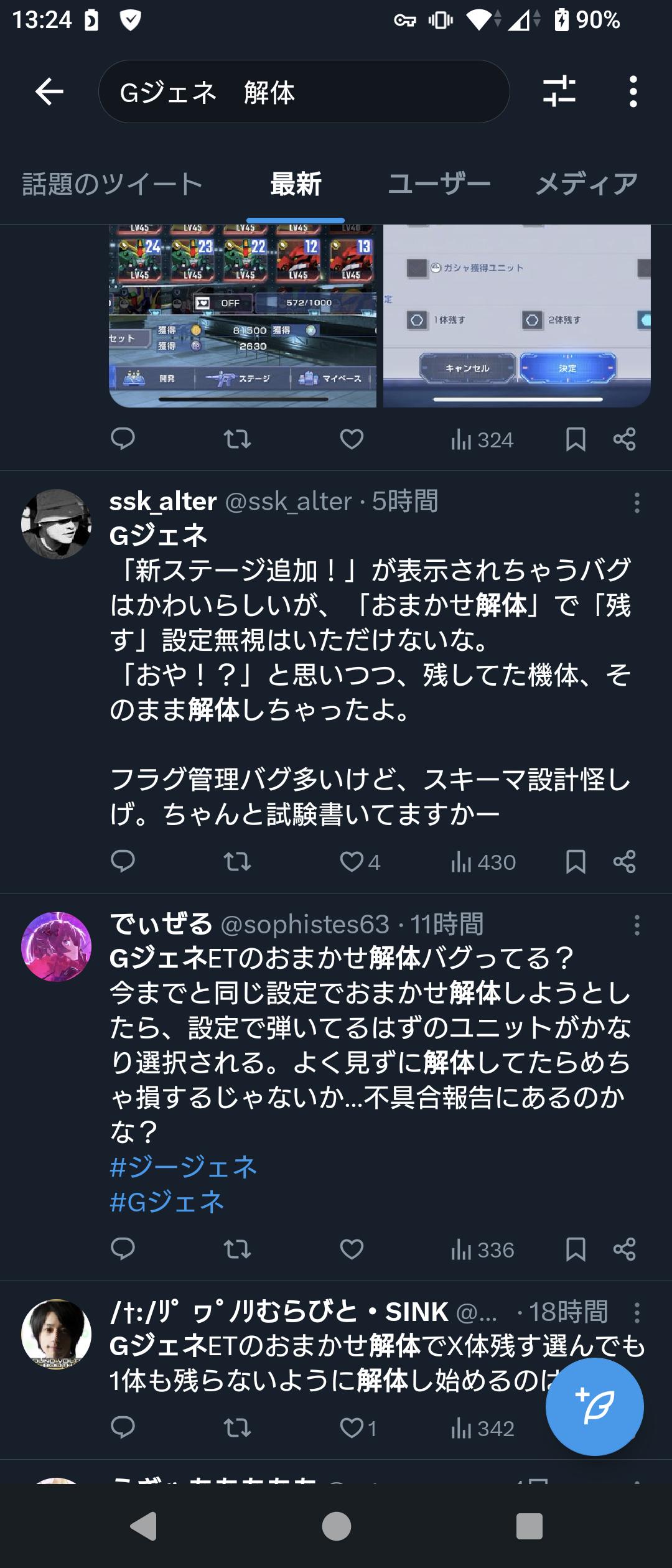Click the #Gジェネ hashtag link

click(x=167, y=1202)
